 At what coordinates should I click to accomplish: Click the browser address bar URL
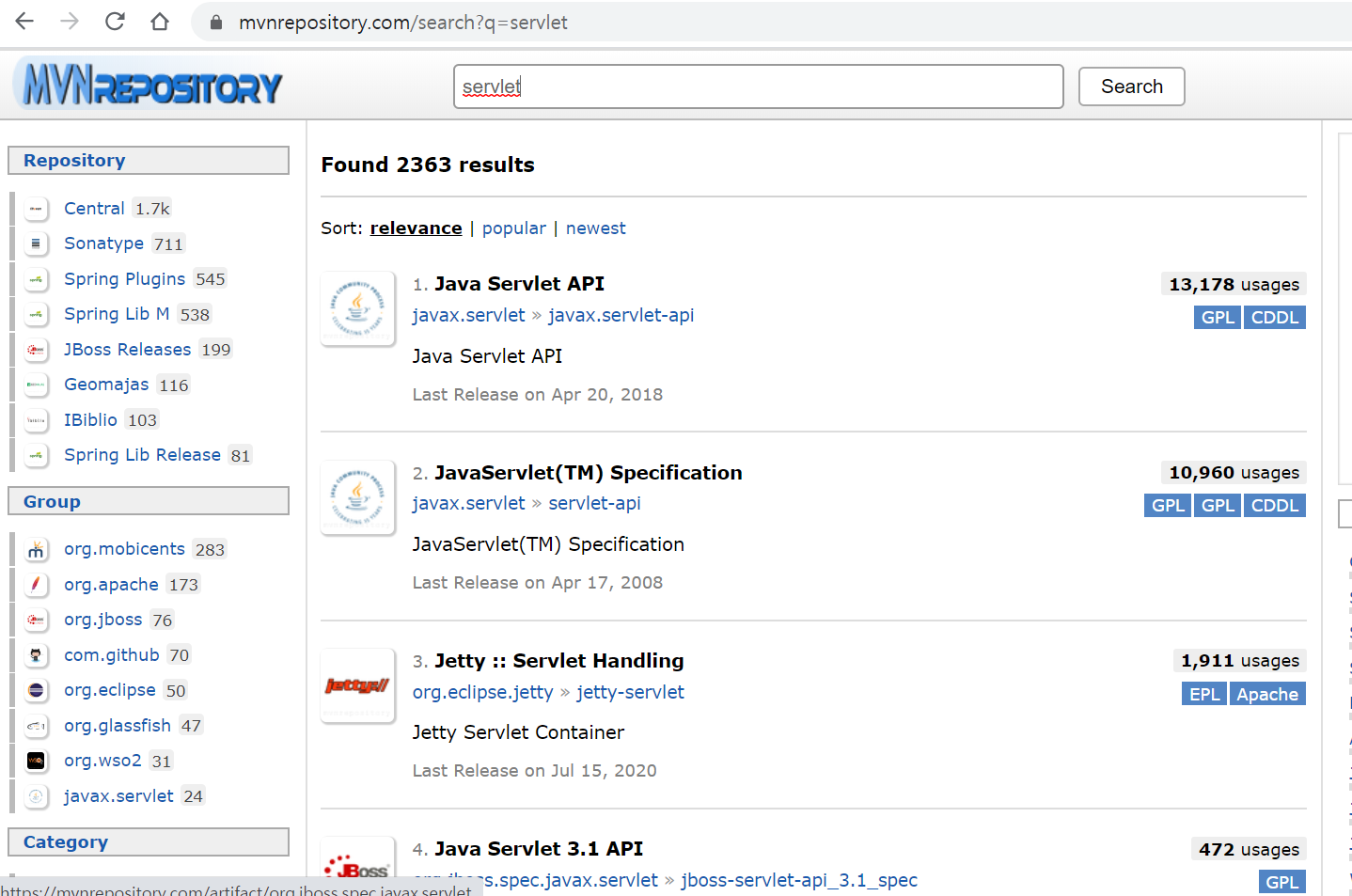click(x=403, y=23)
